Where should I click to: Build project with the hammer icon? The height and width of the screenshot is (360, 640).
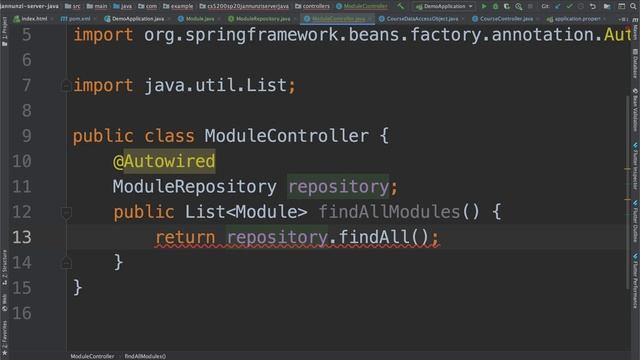click(400, 6)
